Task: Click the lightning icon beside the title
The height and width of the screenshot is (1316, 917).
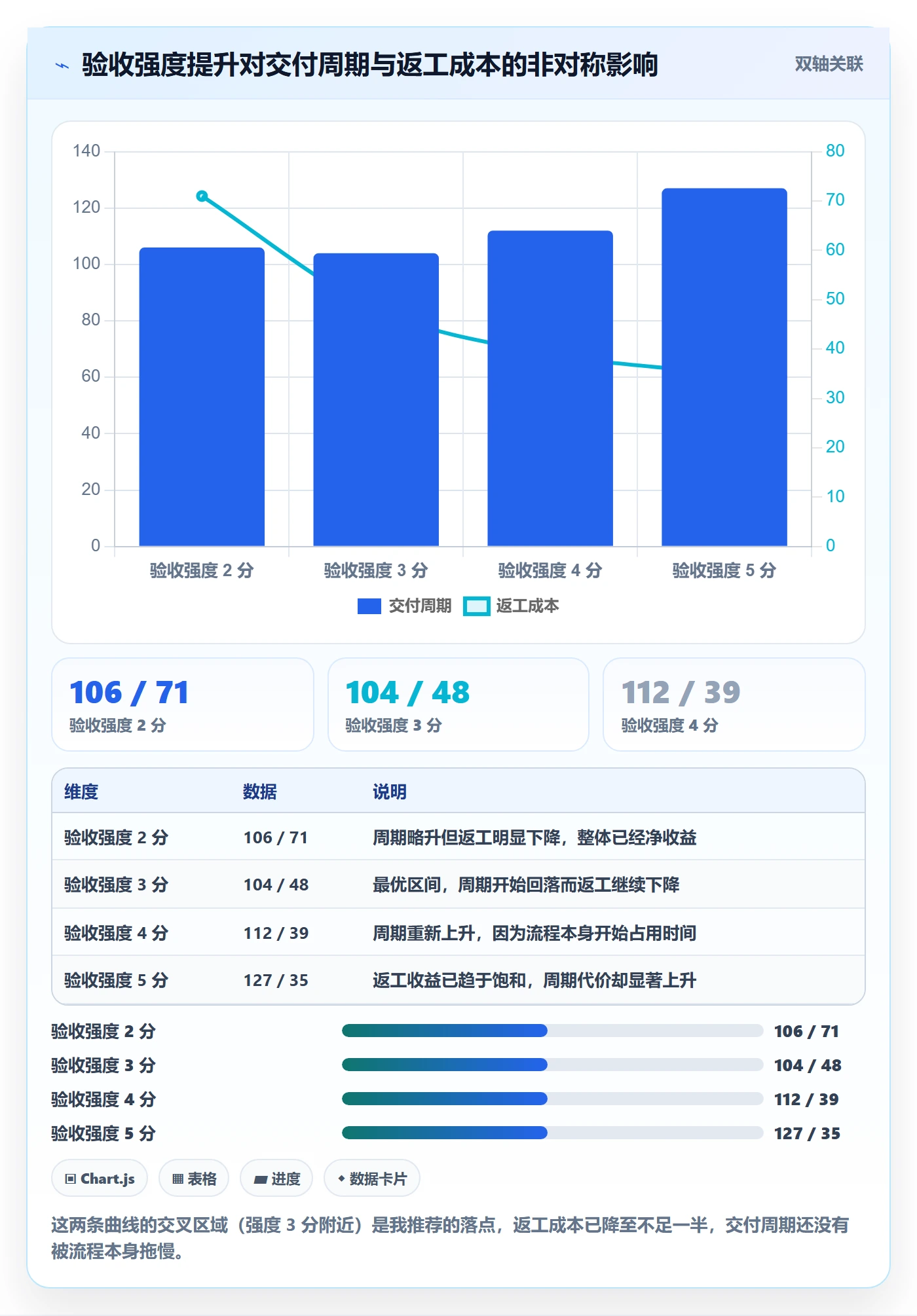Action: click(x=62, y=65)
